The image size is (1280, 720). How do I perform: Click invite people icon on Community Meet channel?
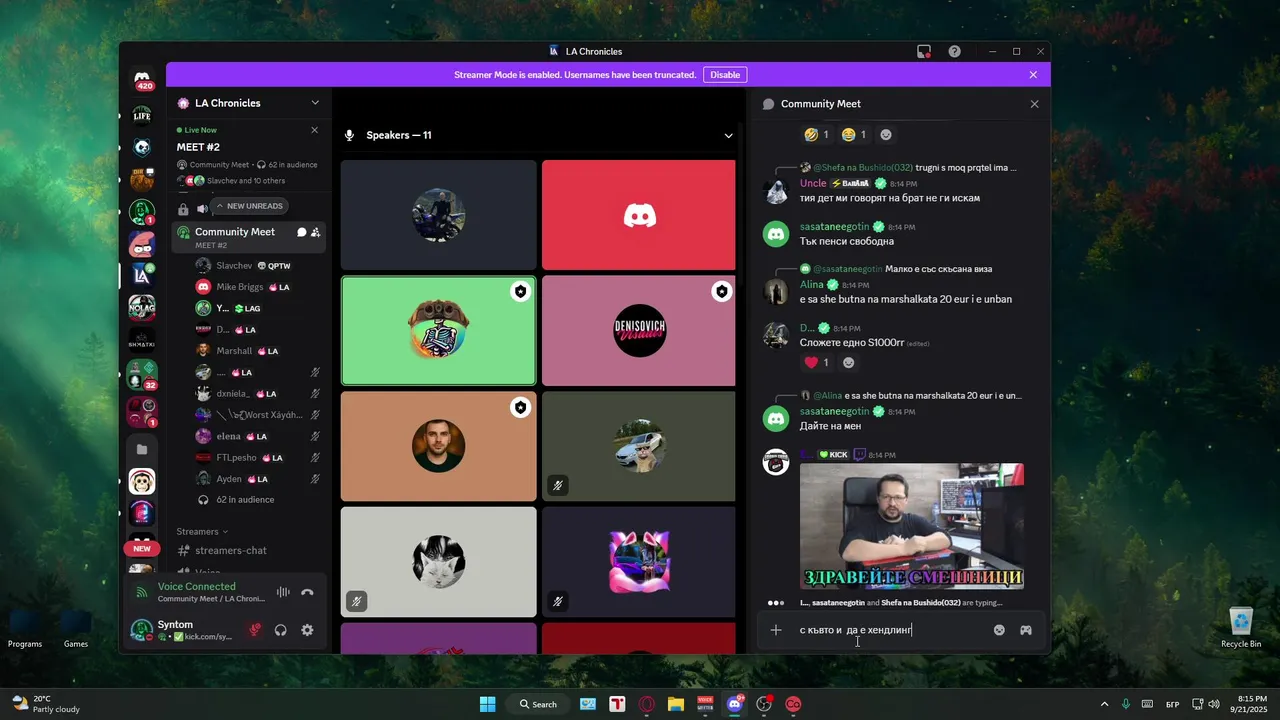(316, 232)
